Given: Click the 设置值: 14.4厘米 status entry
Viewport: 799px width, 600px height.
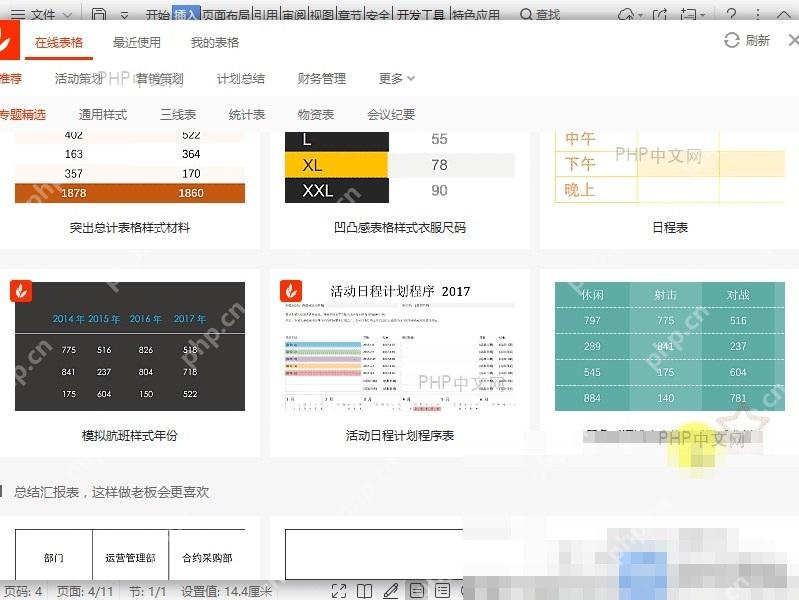Looking at the screenshot, I should click(226, 591).
